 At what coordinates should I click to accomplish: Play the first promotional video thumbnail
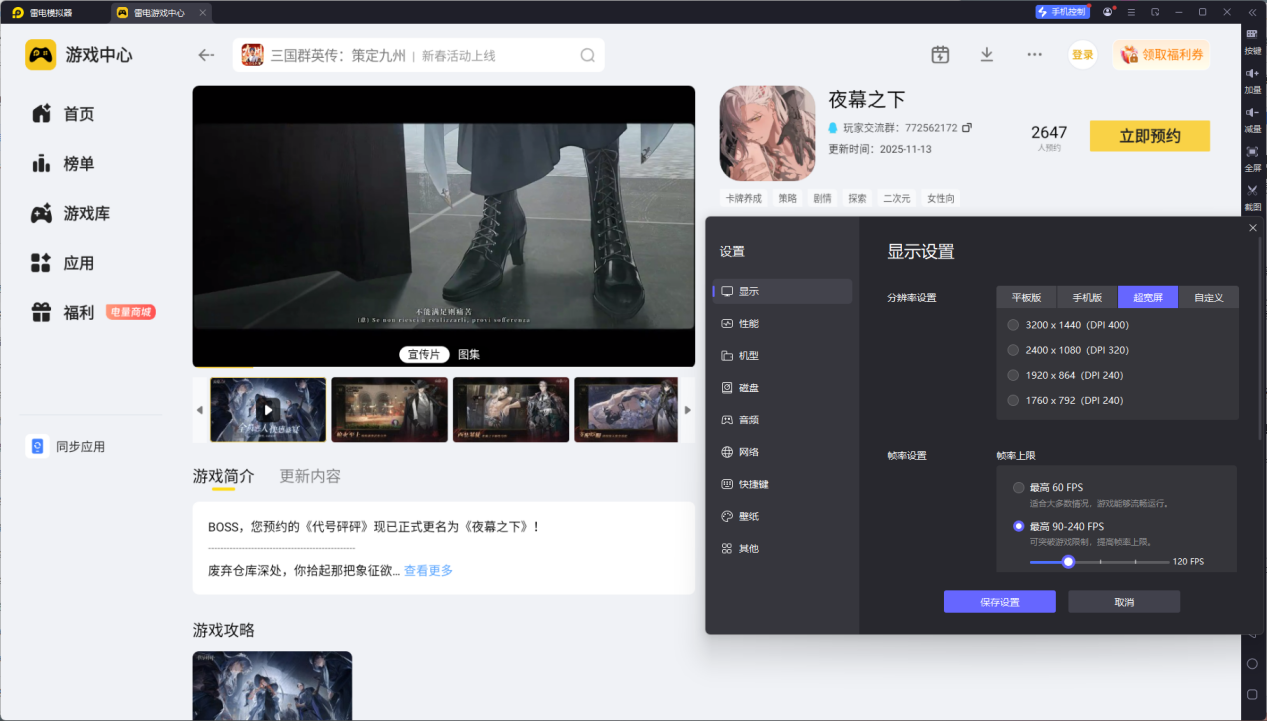[x=268, y=409]
